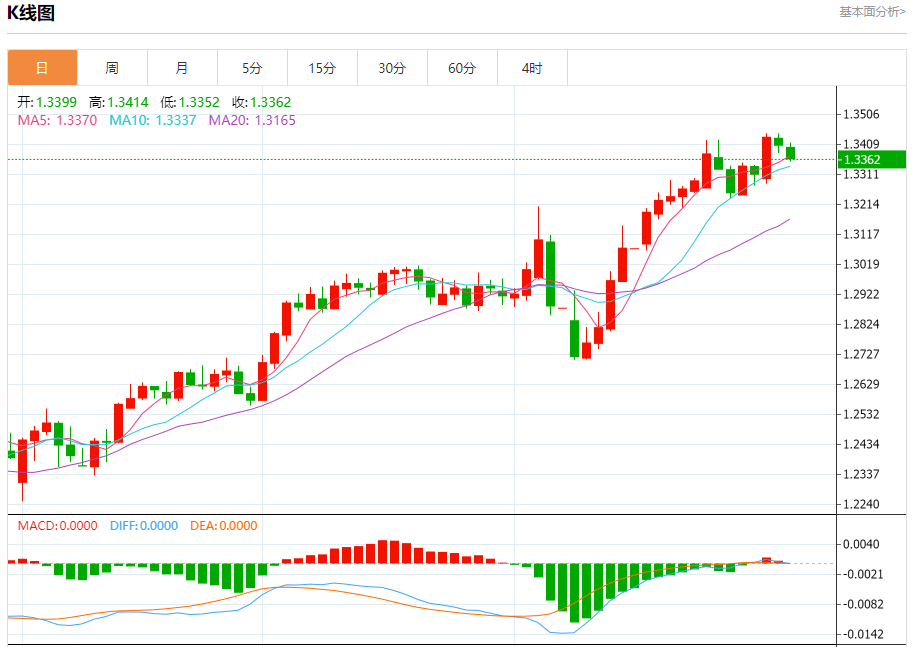Select the 60分 timeframe tab

click(x=462, y=68)
